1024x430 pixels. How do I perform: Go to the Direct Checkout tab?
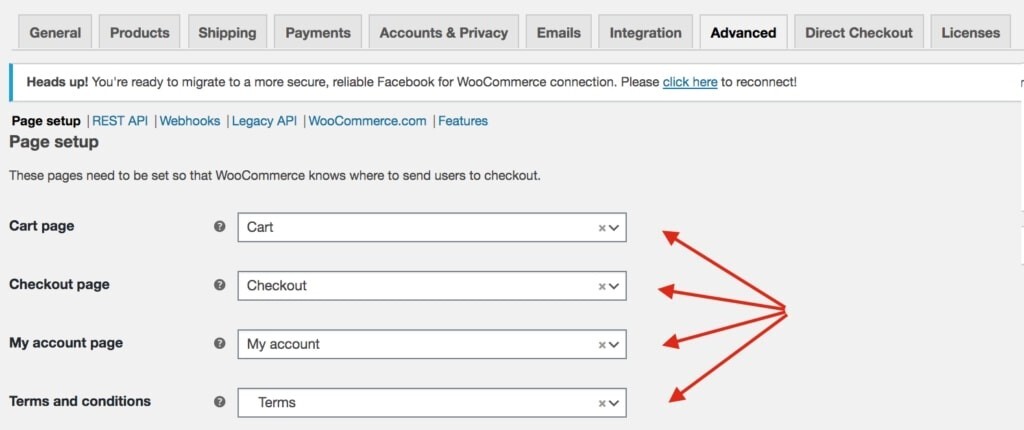pos(859,32)
